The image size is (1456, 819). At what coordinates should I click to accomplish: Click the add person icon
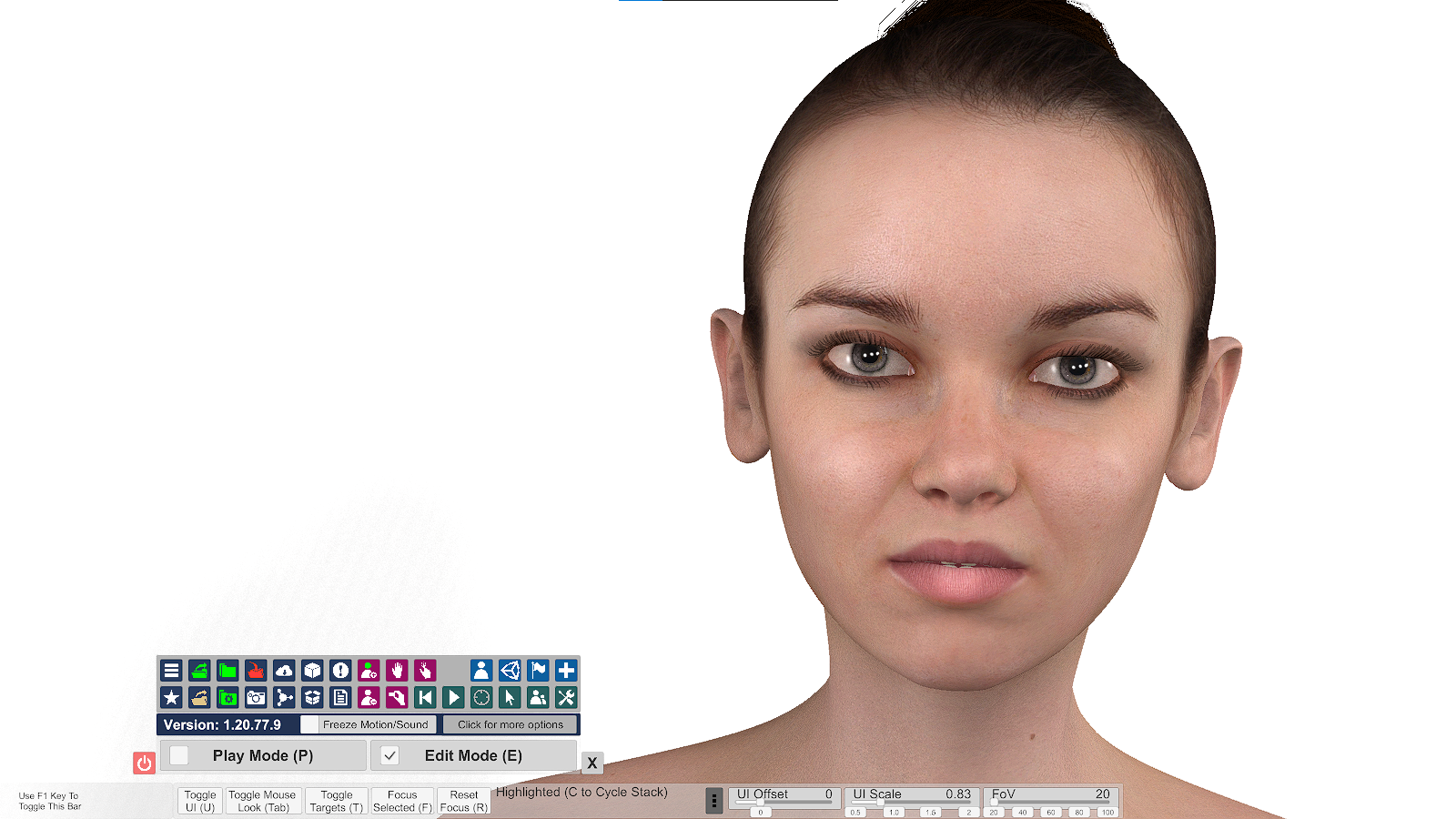tap(369, 671)
